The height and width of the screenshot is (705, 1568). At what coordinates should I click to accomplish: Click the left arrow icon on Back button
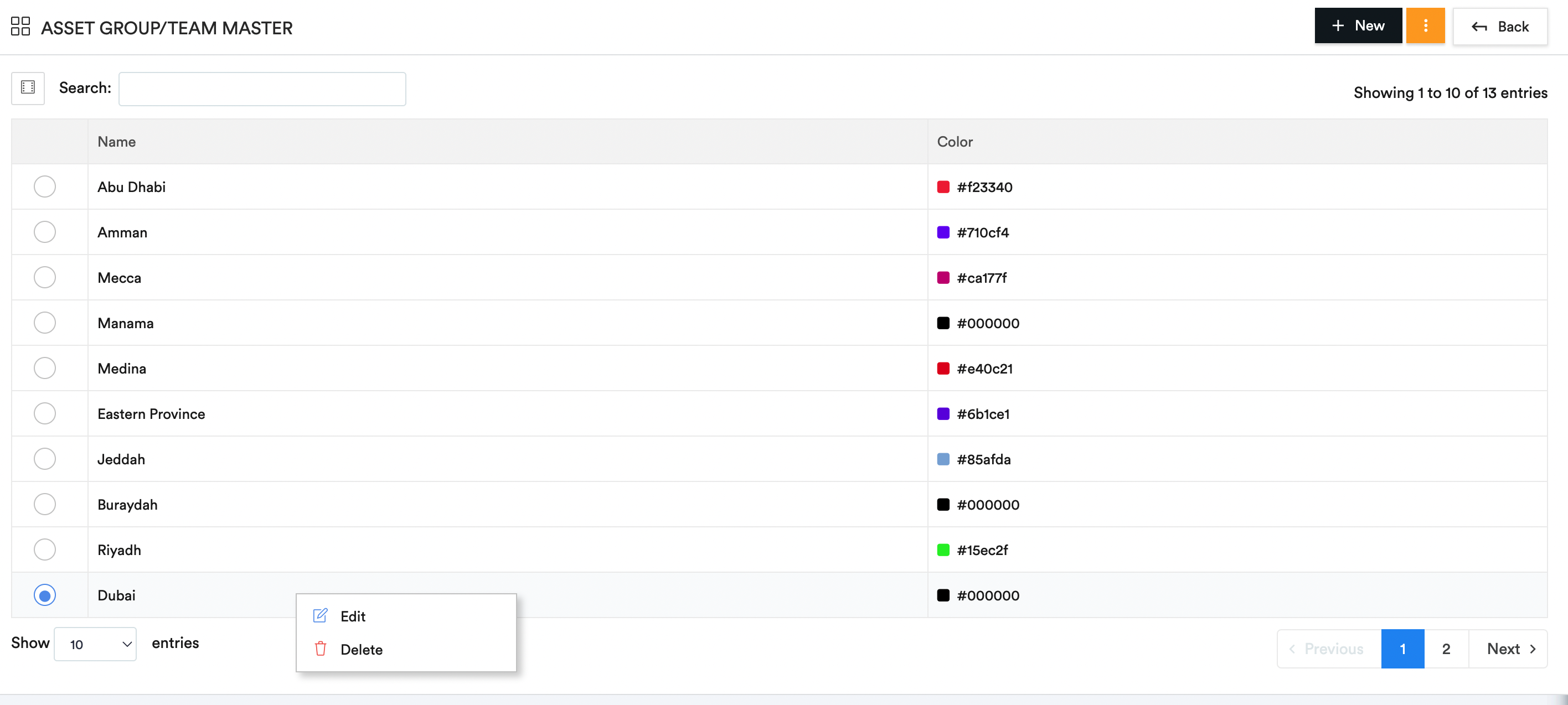(1479, 27)
